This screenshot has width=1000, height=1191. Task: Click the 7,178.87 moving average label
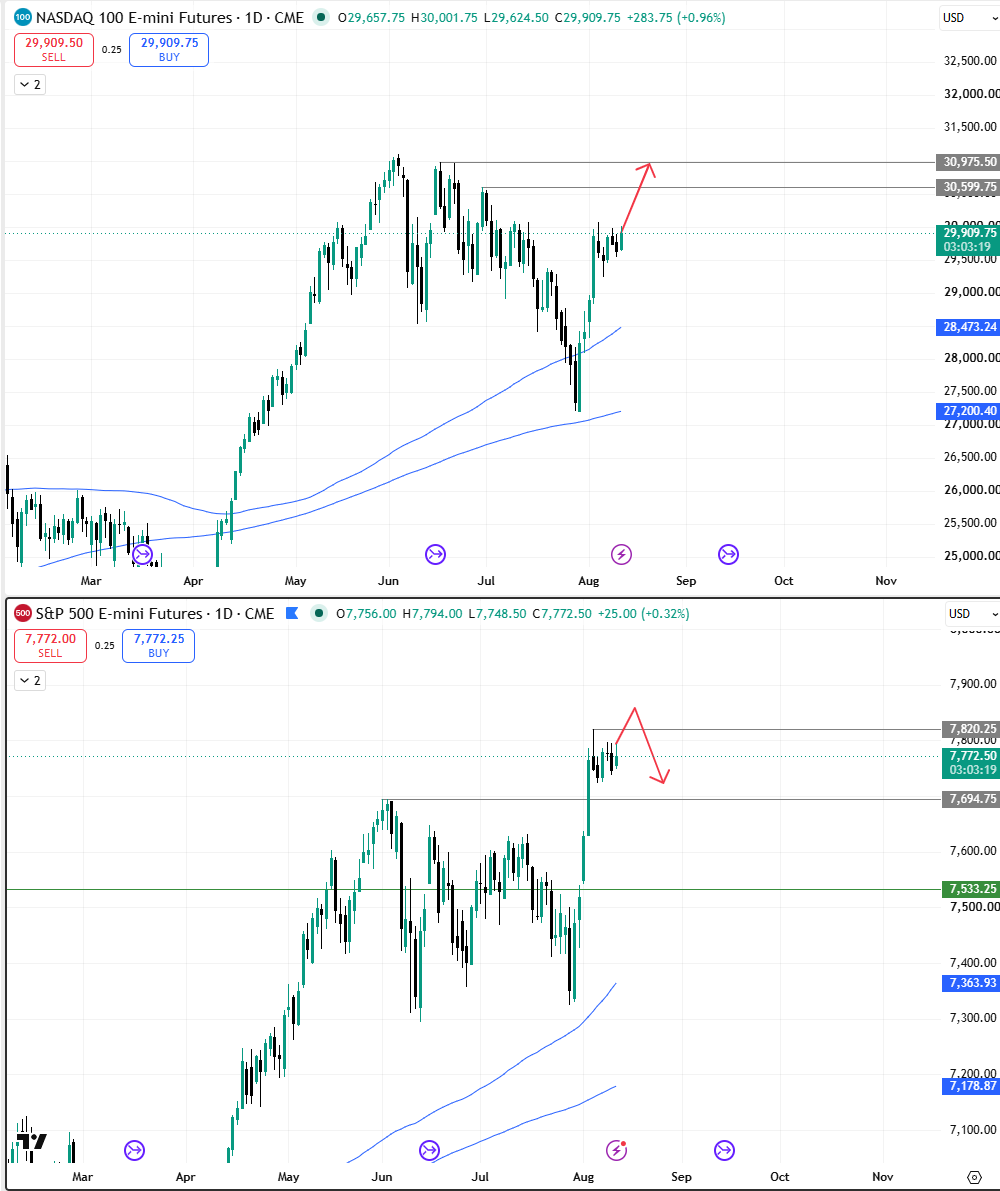pyautogui.click(x=972, y=1085)
